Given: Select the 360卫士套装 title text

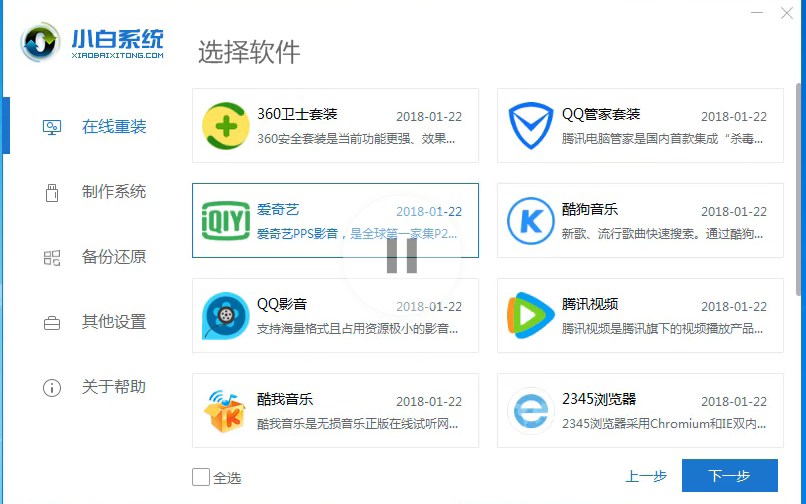Looking at the screenshot, I should [x=297, y=114].
